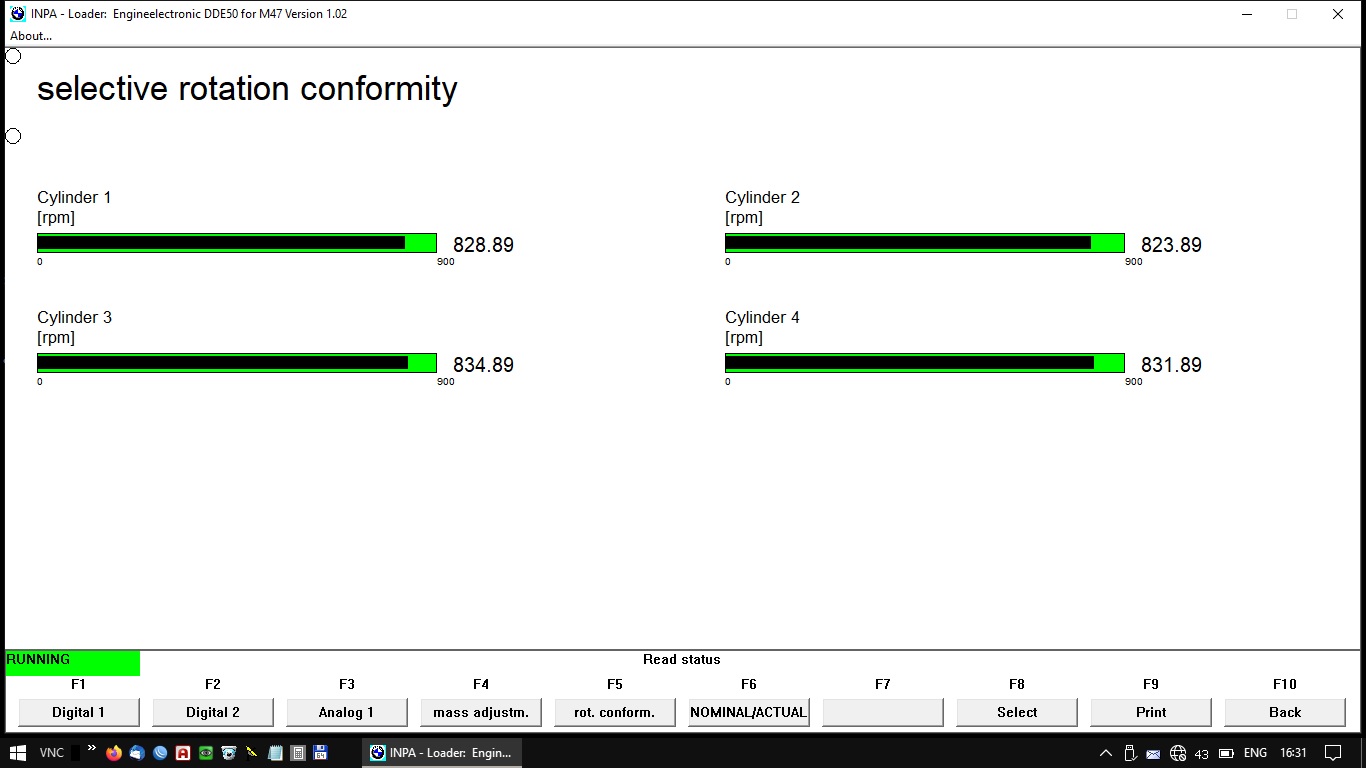Click the rot. conform. button

pos(615,712)
